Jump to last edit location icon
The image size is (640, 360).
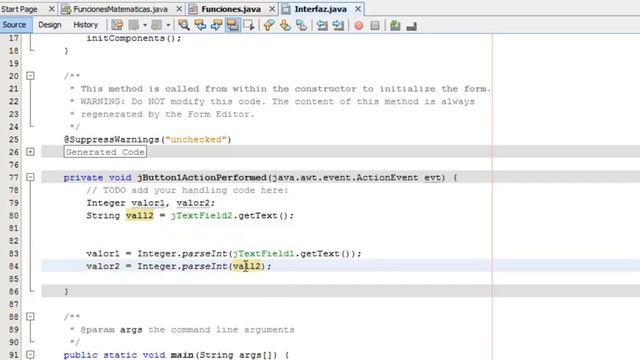pyautogui.click(x=117, y=25)
